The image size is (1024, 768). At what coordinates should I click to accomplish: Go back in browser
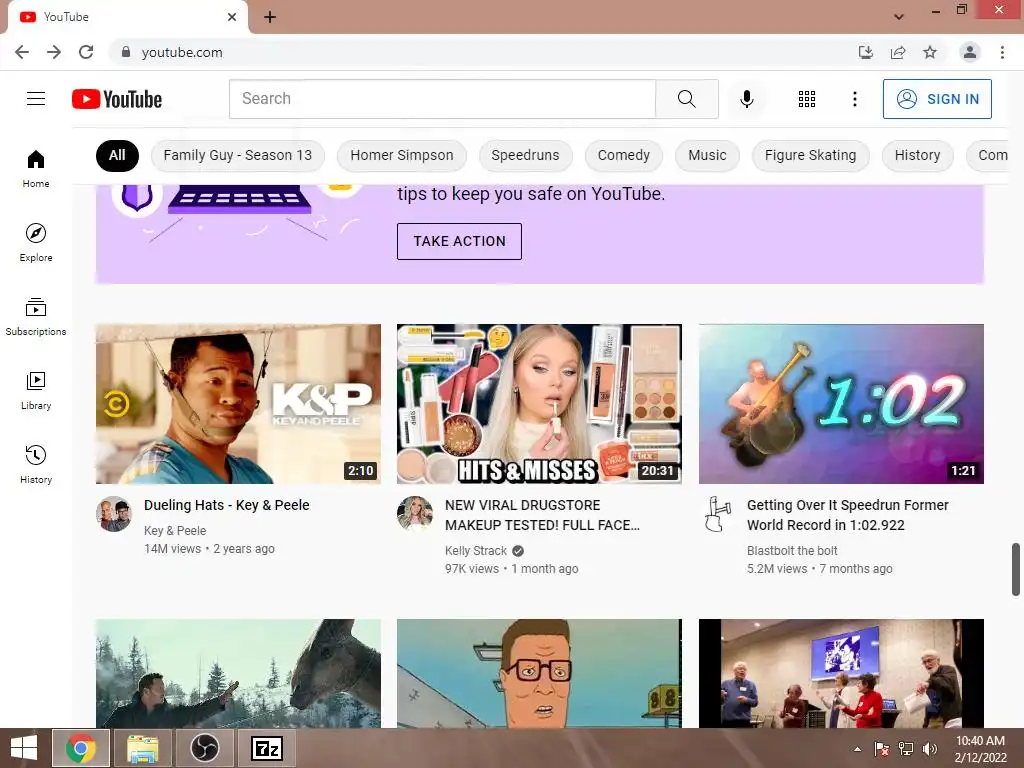click(x=22, y=52)
